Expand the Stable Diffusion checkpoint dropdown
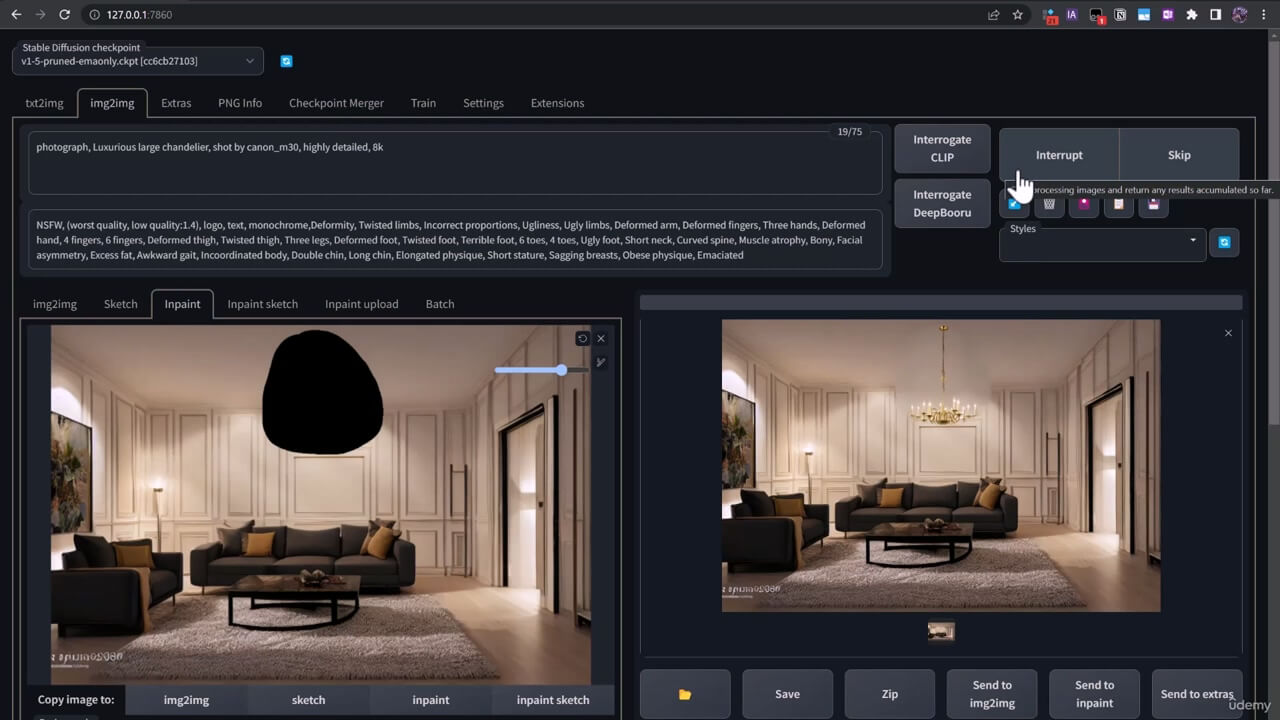This screenshot has width=1280, height=720. (x=250, y=61)
